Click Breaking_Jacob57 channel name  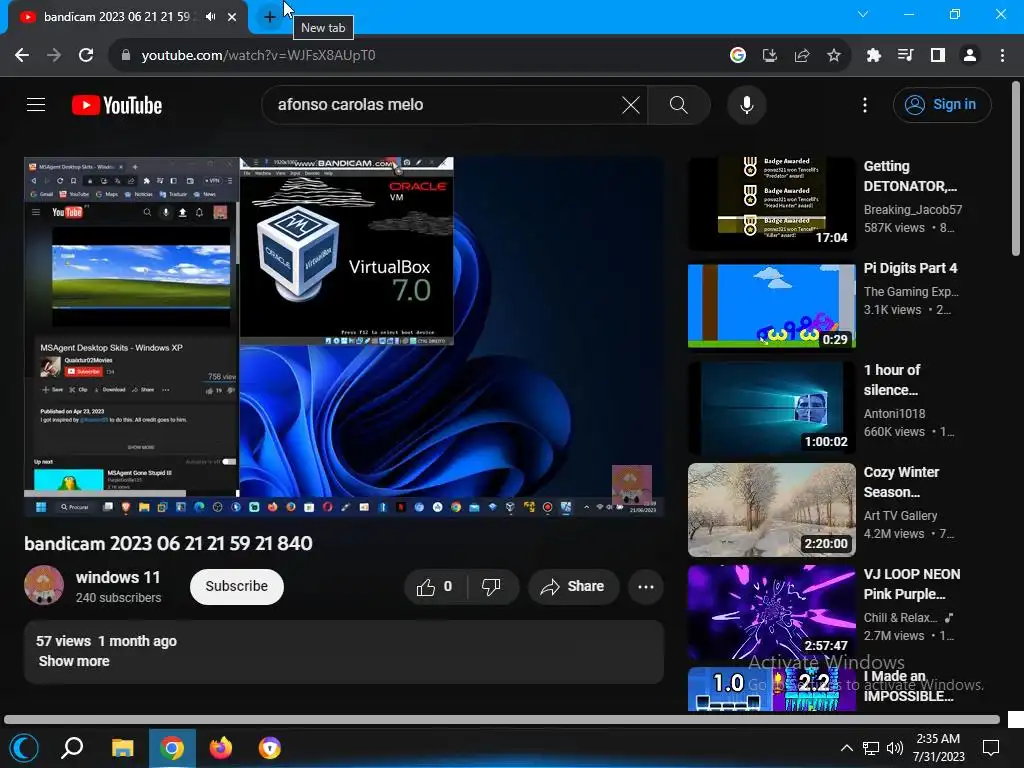[912, 210]
